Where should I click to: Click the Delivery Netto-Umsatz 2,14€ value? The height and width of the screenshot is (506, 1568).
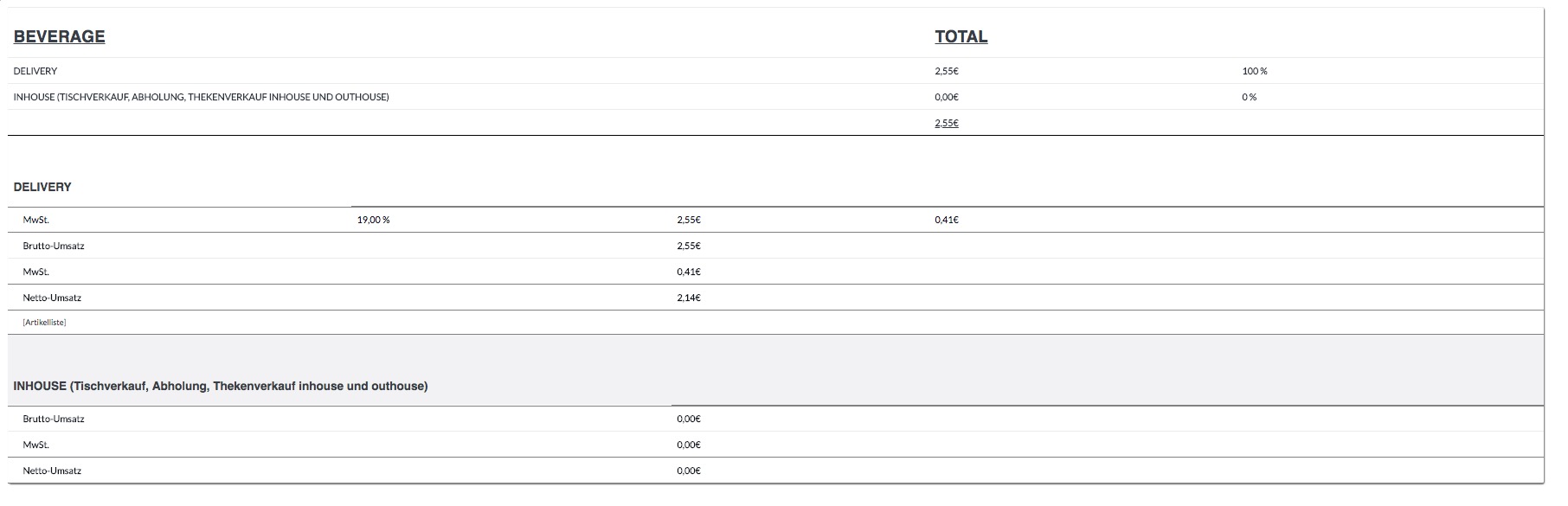[689, 298]
